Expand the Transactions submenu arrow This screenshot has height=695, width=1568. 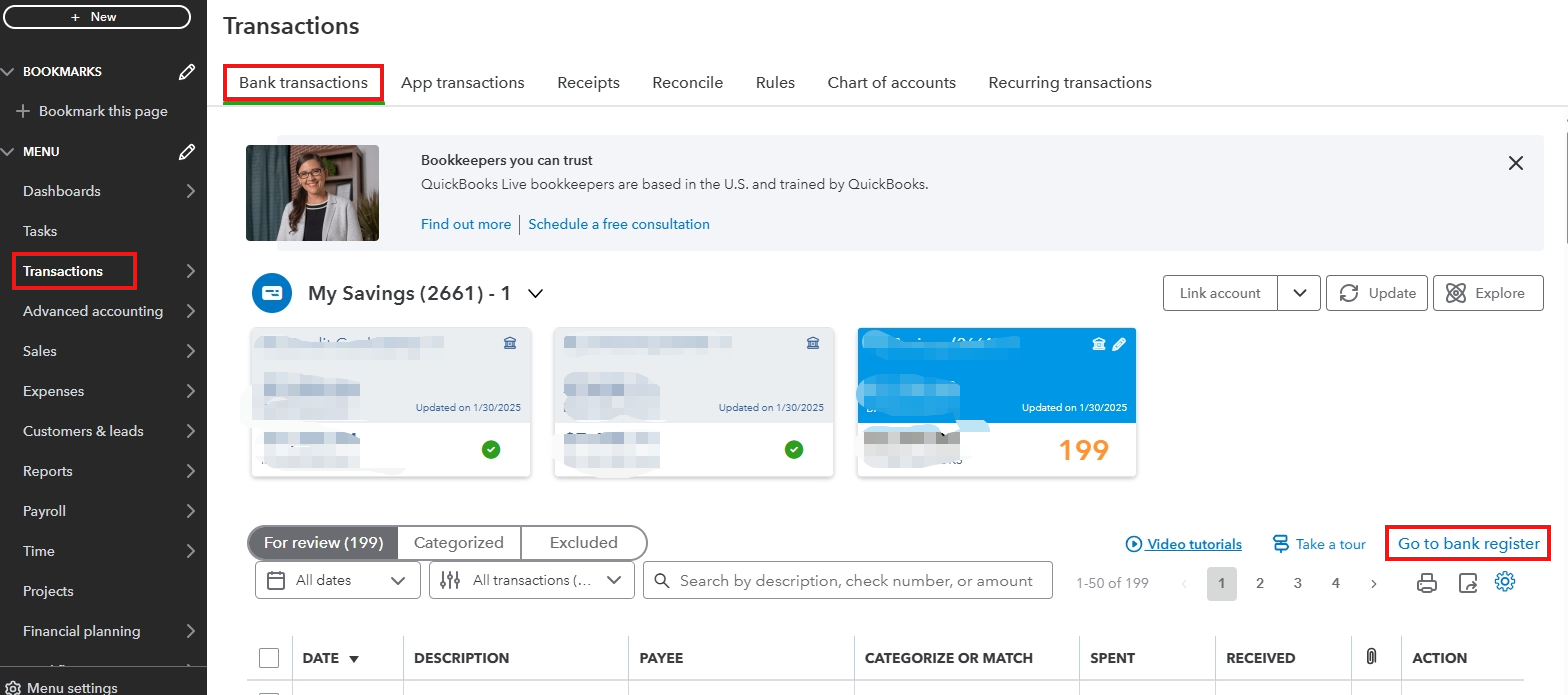click(x=190, y=271)
